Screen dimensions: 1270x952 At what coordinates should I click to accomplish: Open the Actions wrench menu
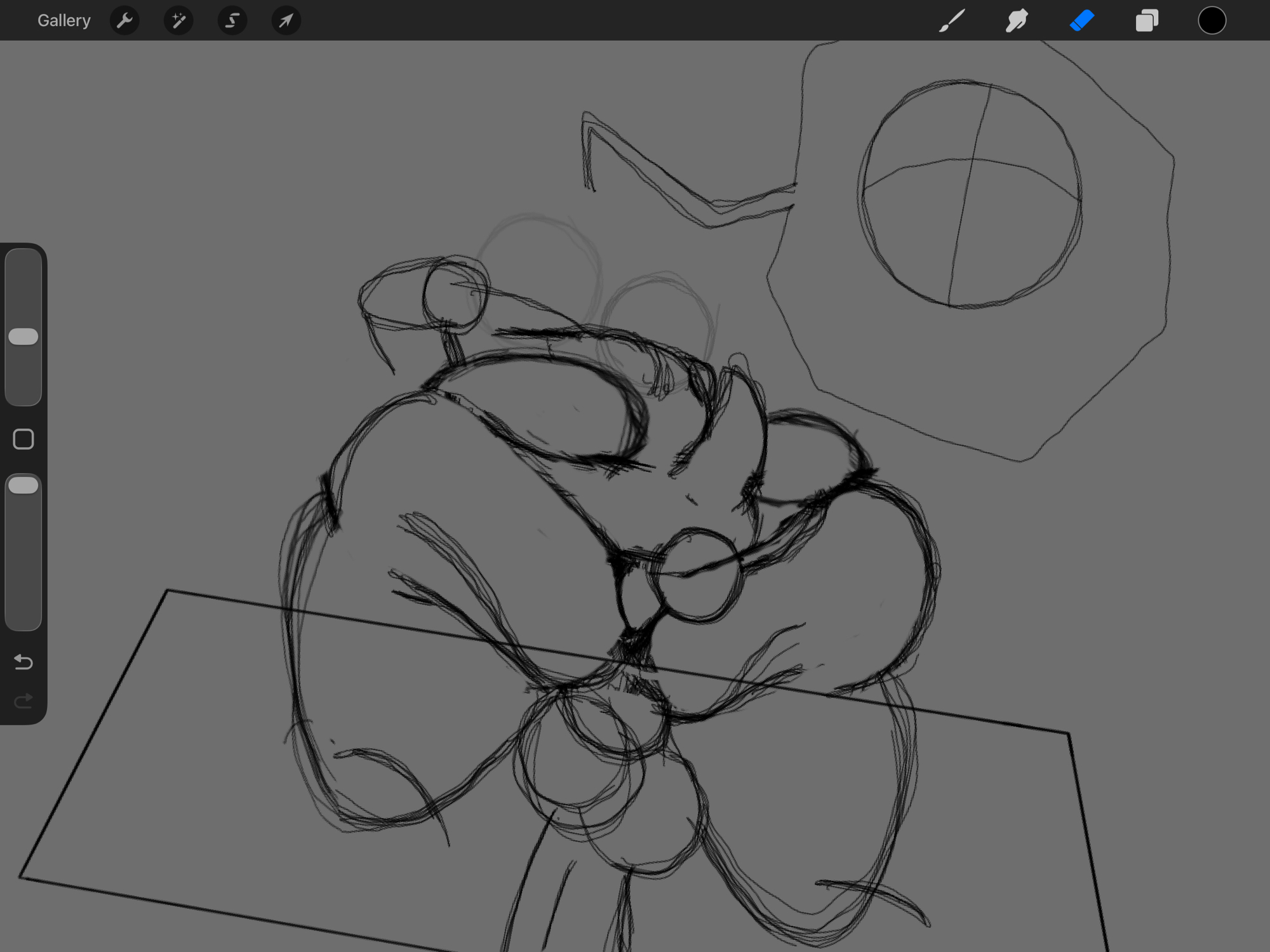(x=124, y=21)
